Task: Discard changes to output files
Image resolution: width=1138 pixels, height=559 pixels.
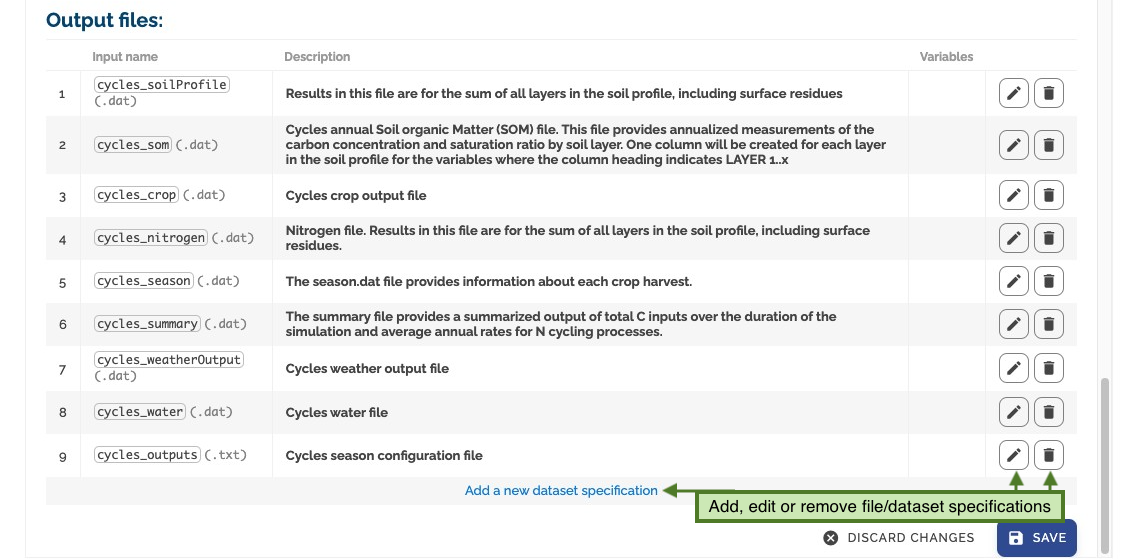Action: click(x=898, y=538)
